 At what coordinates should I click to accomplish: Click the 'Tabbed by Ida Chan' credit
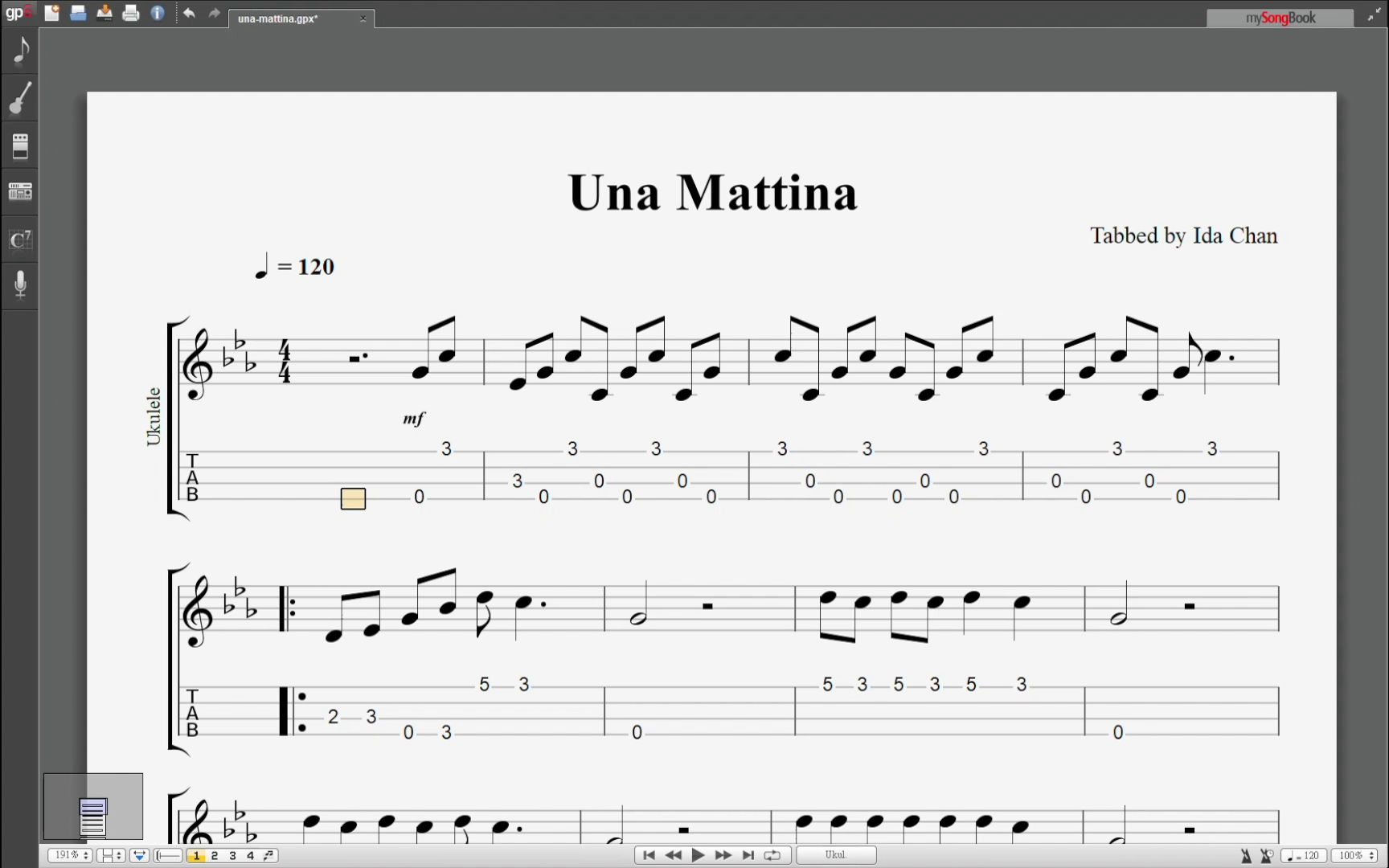pyautogui.click(x=1184, y=235)
